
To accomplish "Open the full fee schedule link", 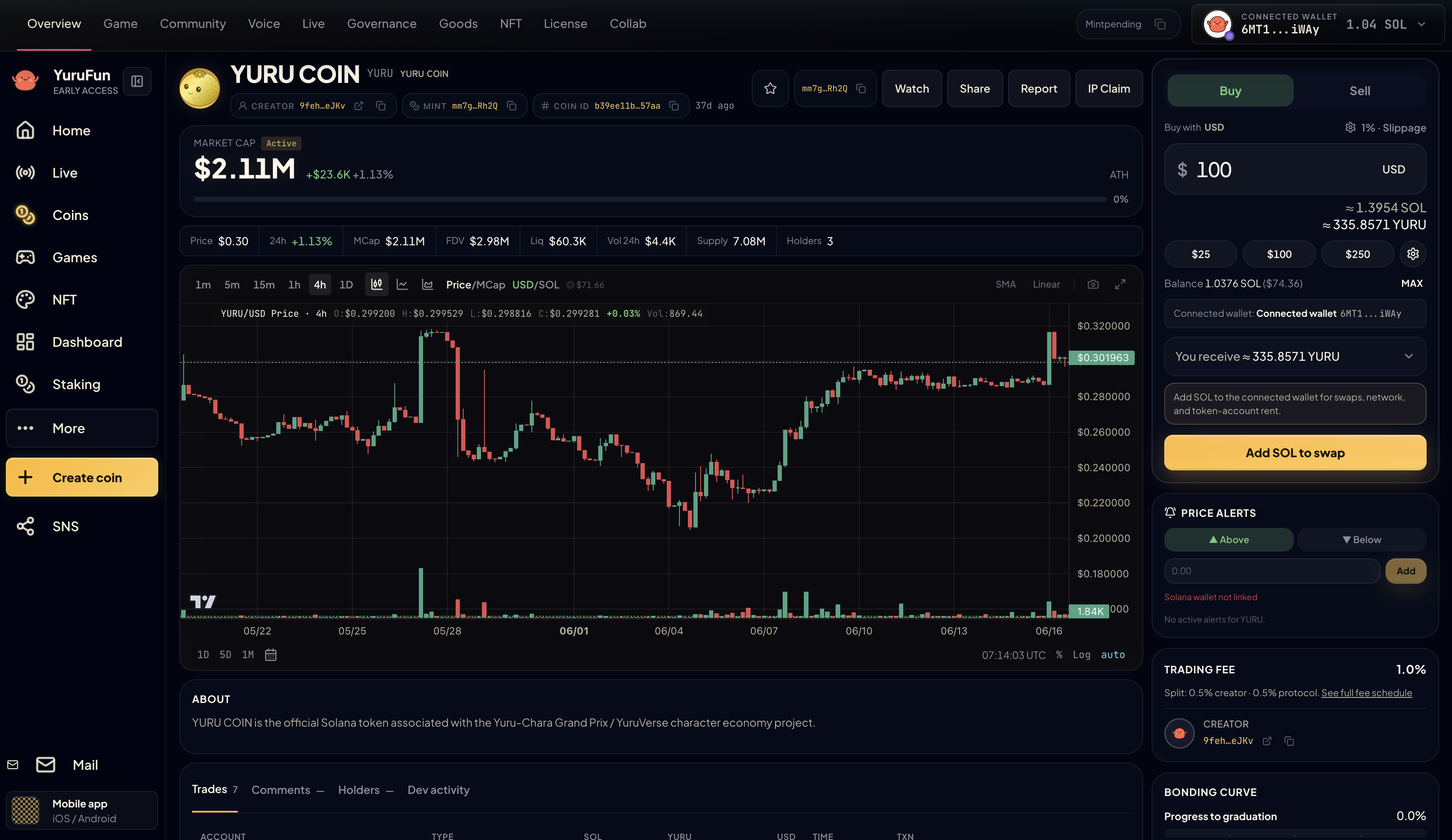I will 1366,693.
